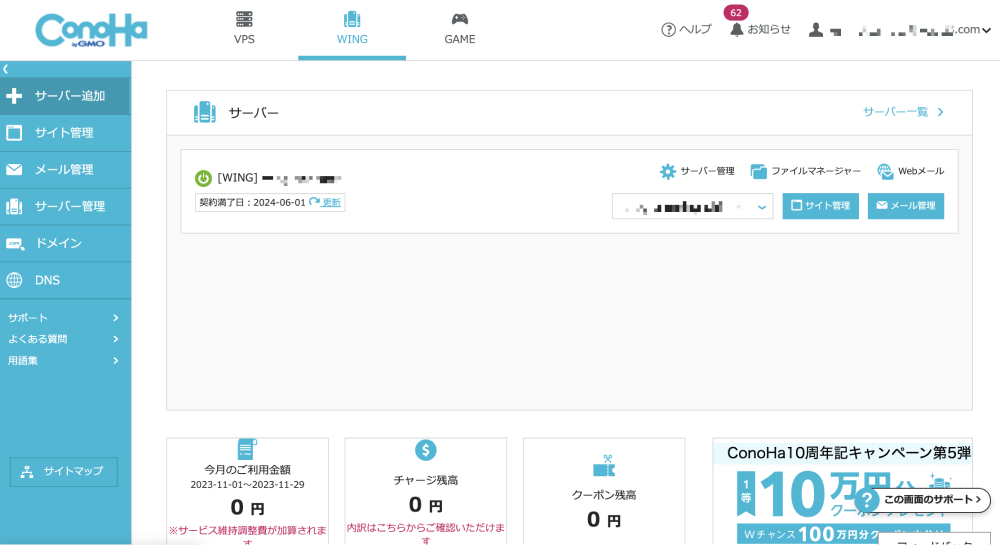
Task: Open サーバー管理 gear in server card
Action: tap(697, 171)
